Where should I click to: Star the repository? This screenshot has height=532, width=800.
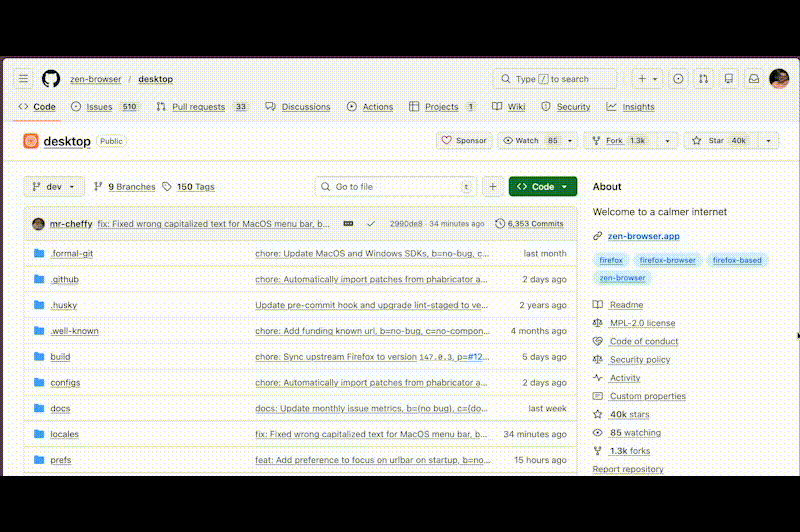721,140
